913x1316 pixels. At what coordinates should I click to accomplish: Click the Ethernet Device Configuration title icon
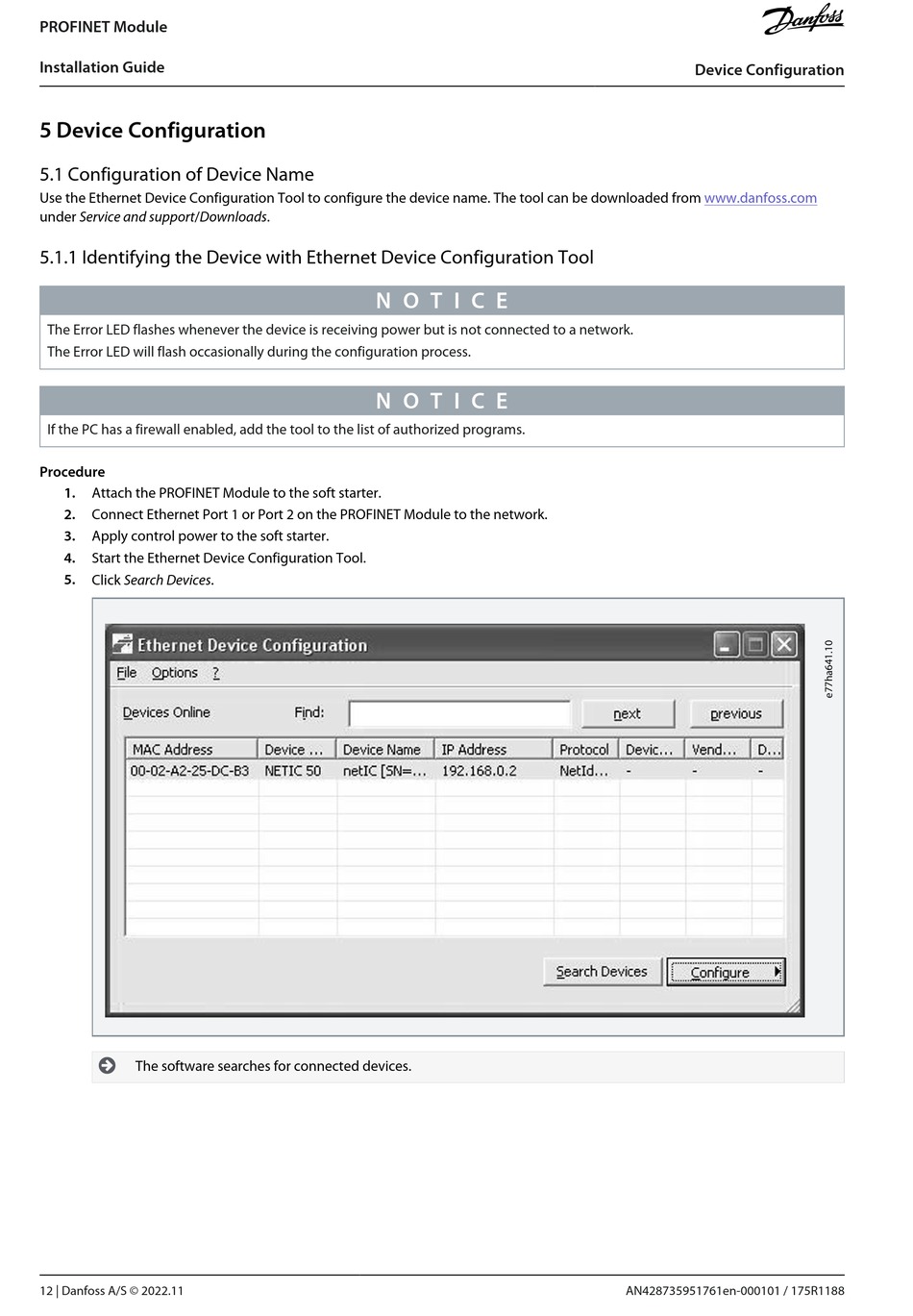122,644
